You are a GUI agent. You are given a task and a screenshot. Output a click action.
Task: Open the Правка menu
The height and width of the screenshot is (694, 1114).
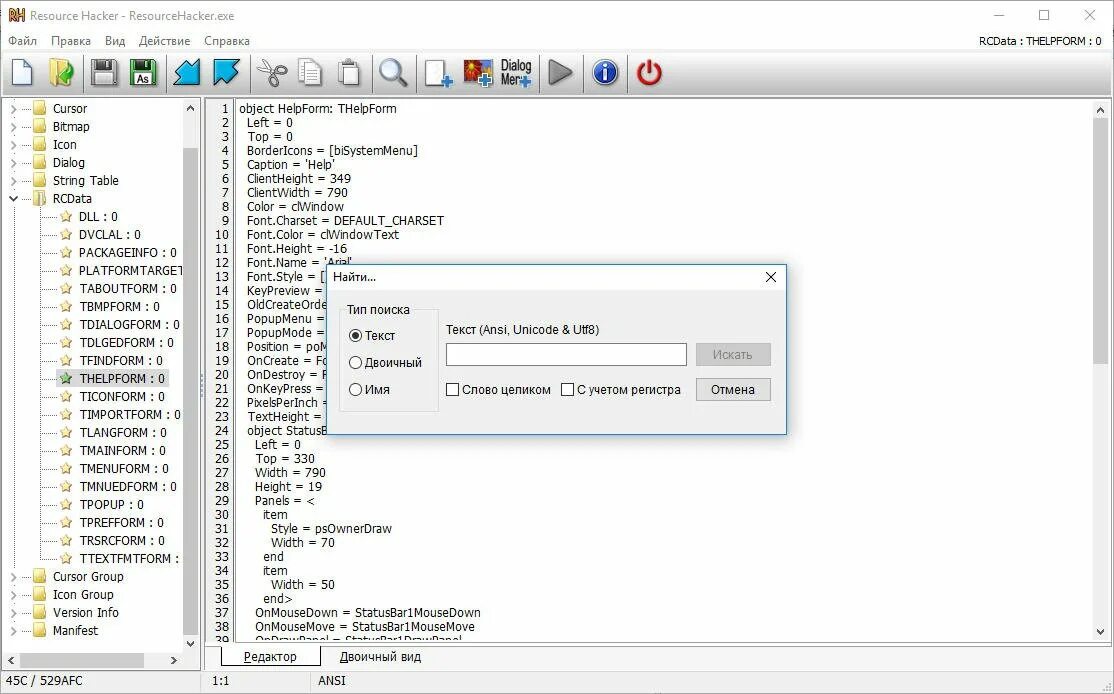point(70,40)
